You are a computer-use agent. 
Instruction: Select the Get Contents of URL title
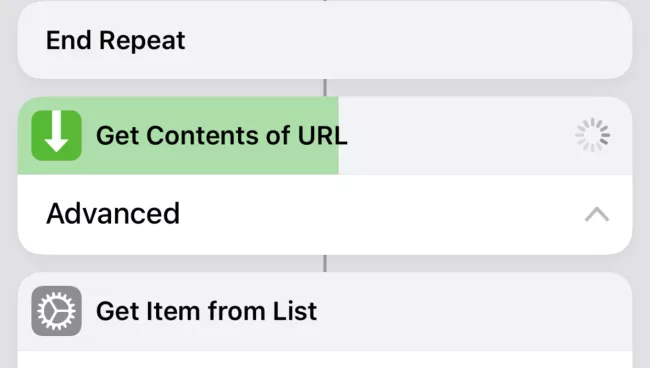point(221,136)
